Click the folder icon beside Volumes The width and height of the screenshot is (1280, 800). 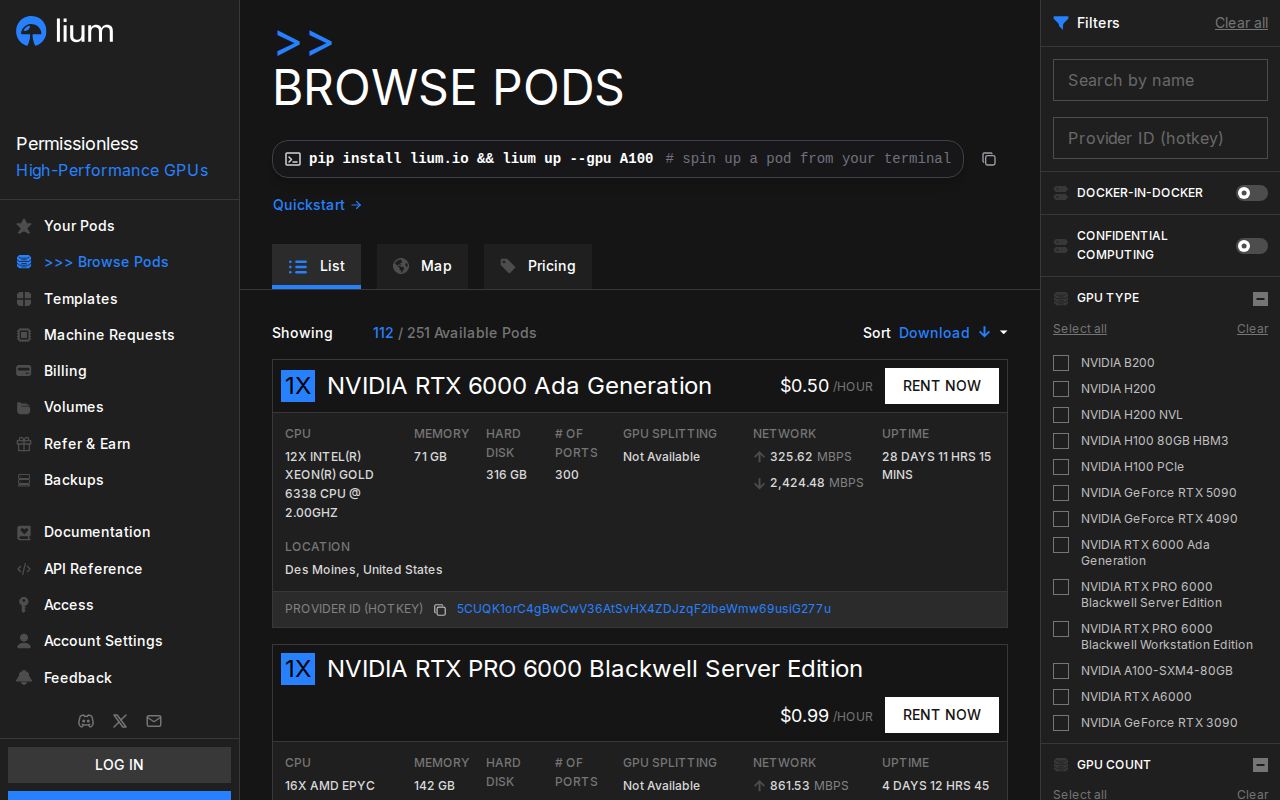(24, 407)
